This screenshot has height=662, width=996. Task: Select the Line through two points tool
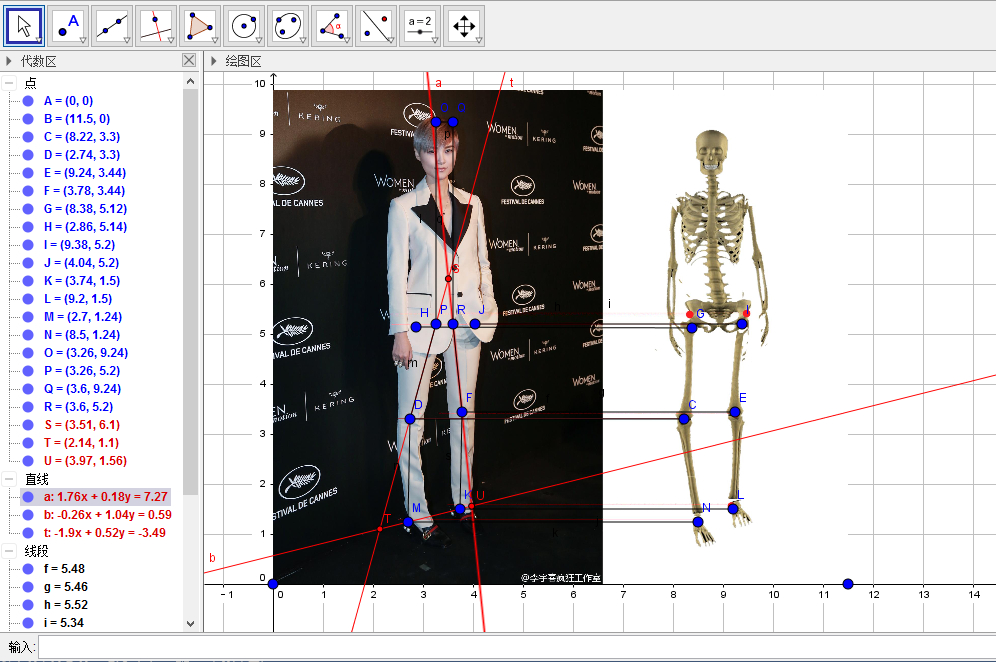[x=112, y=26]
